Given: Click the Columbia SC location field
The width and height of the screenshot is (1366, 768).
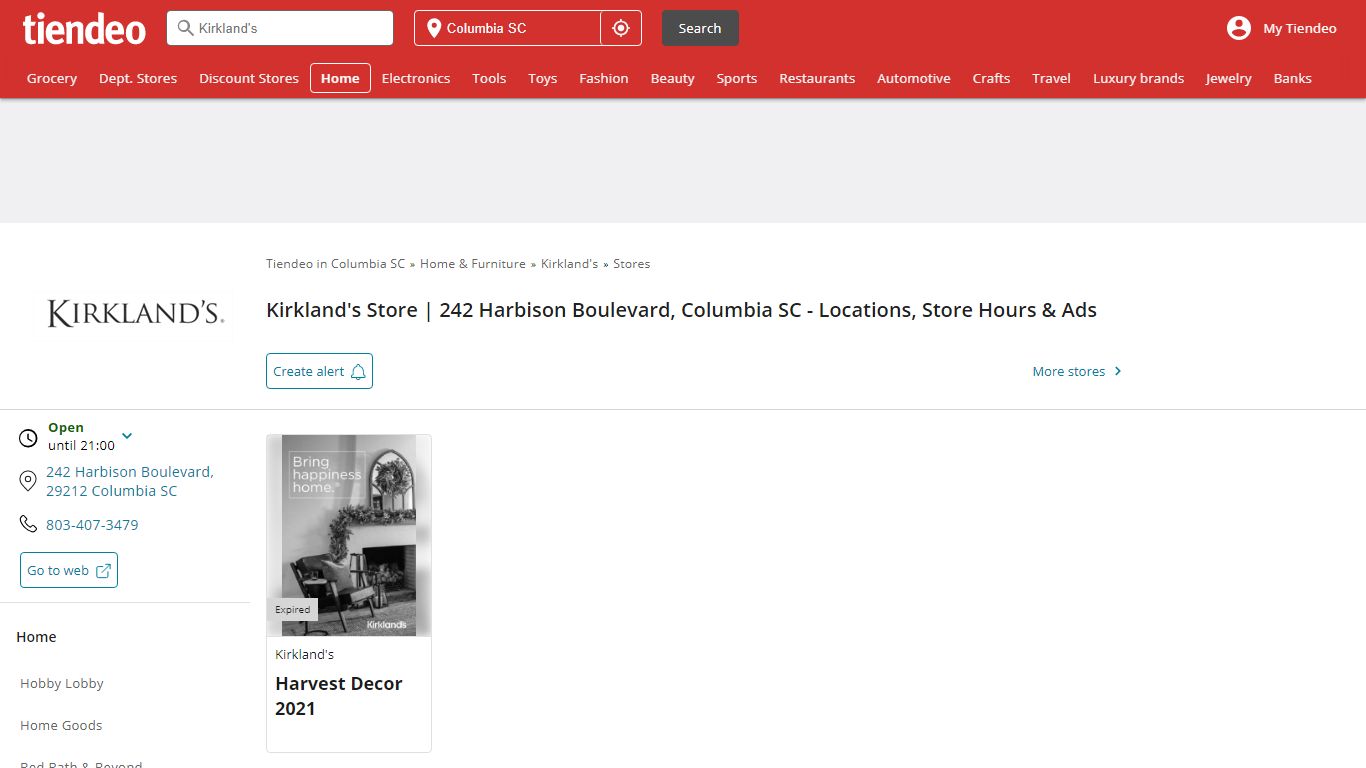Looking at the screenshot, I should tap(508, 28).
